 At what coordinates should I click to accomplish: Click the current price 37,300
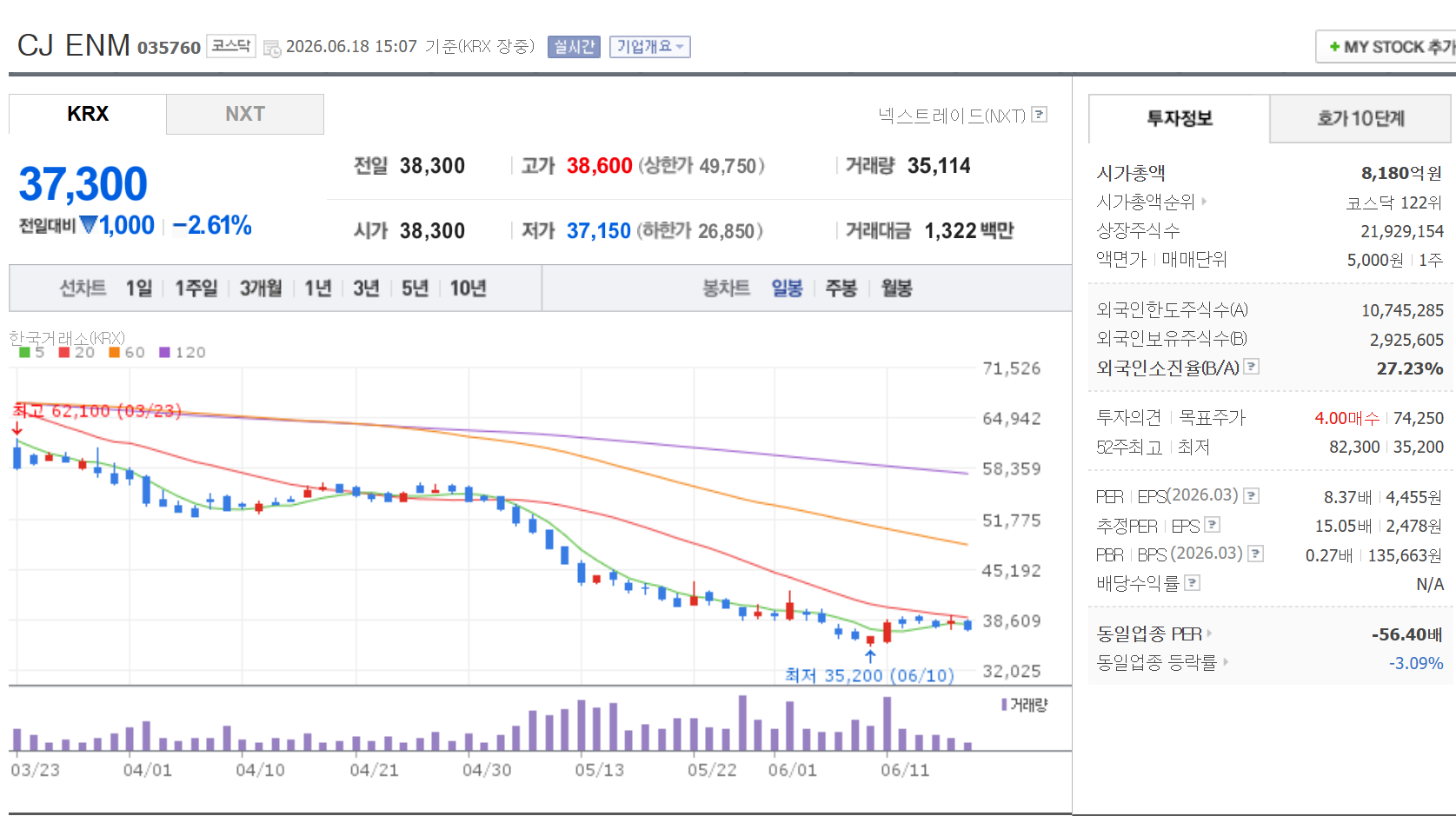[x=83, y=184]
